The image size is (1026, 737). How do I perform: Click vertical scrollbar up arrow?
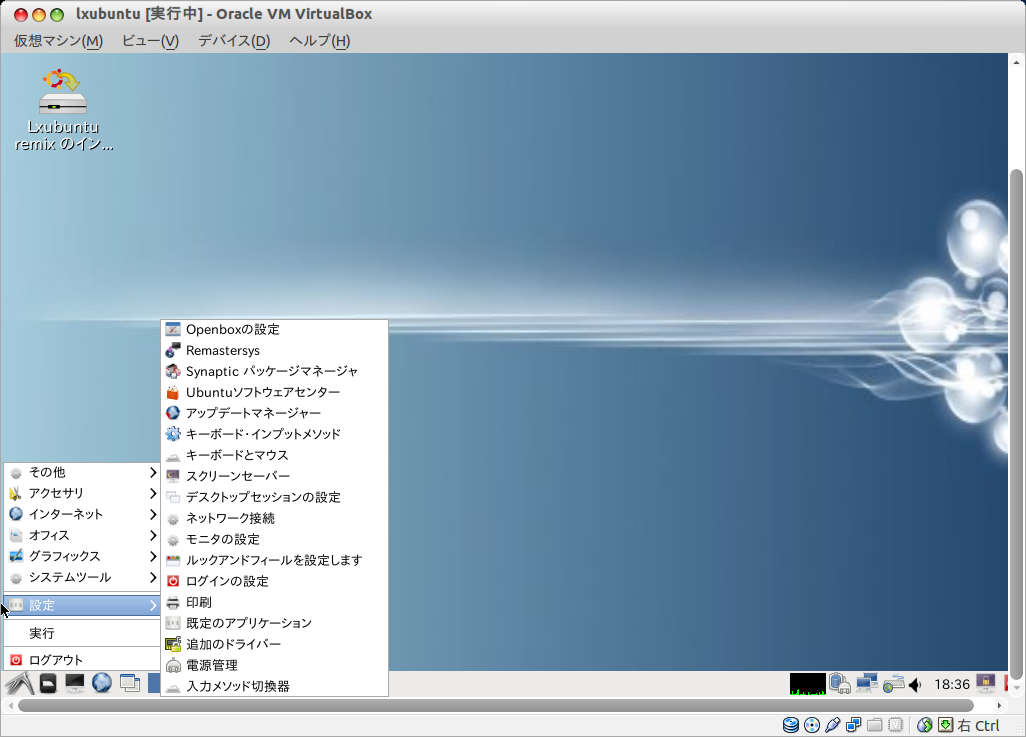click(x=1016, y=63)
